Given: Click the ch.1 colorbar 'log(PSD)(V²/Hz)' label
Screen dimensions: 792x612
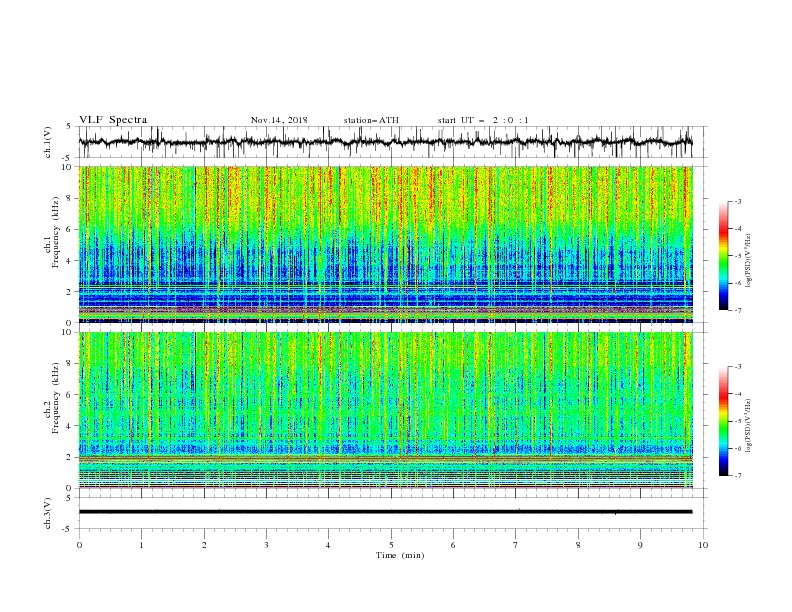Looking at the screenshot, I should [748, 261].
